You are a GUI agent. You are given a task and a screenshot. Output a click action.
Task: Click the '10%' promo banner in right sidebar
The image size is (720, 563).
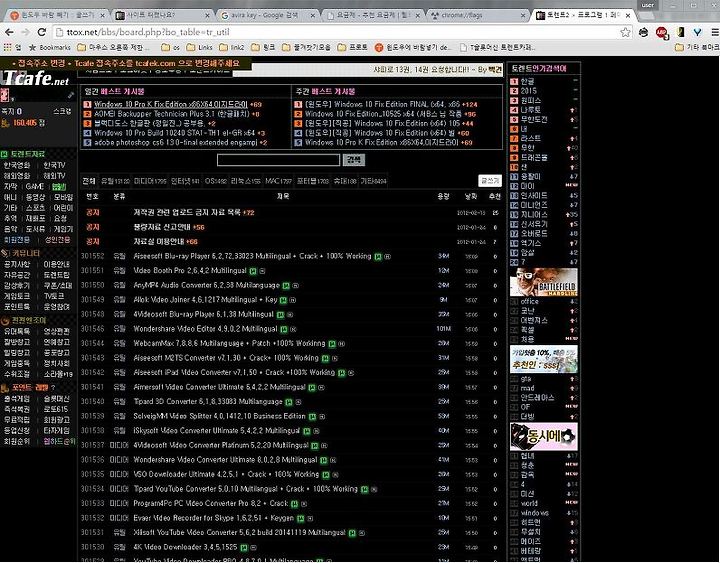pyautogui.click(x=544, y=360)
